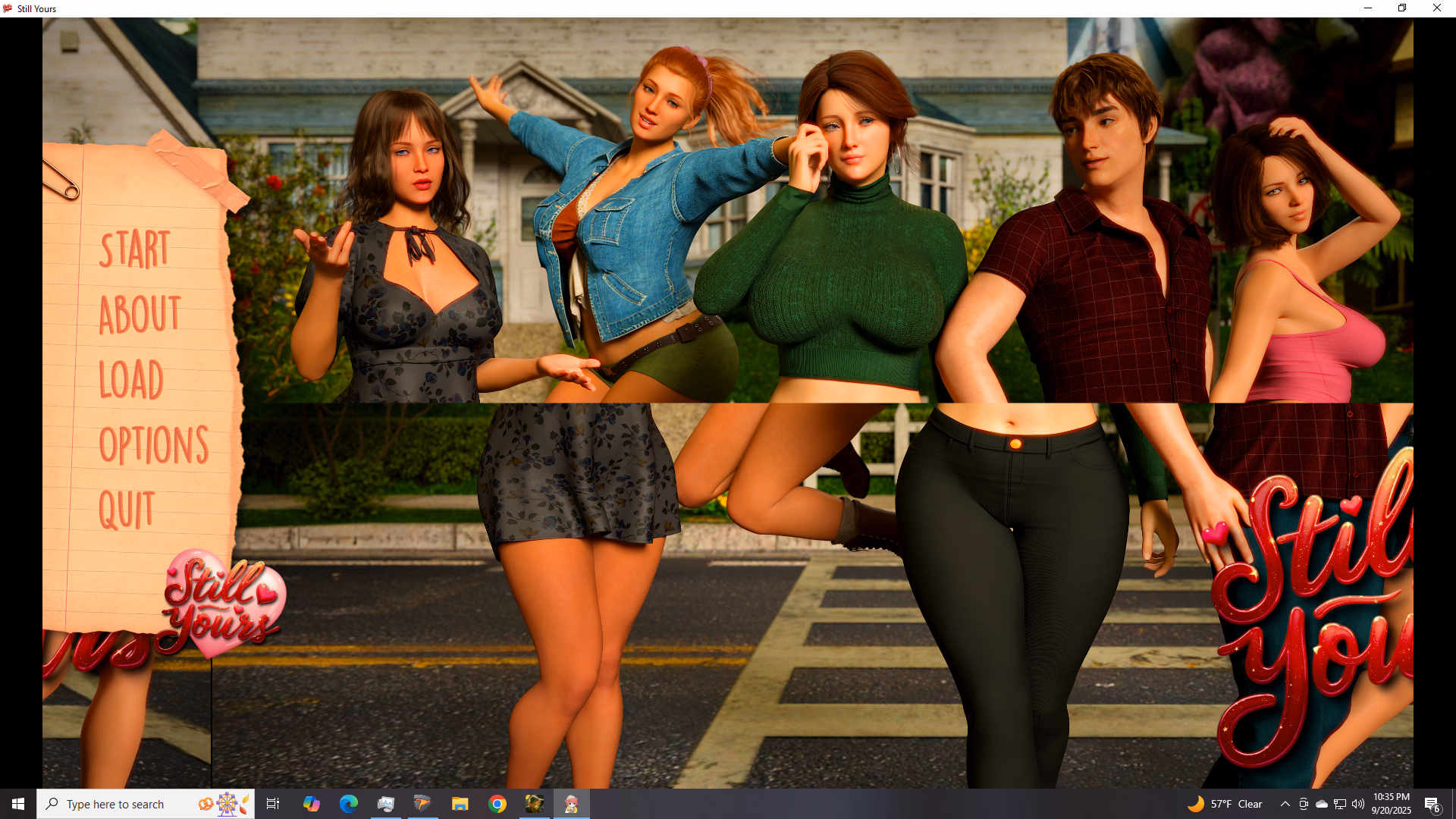Open Task View from taskbar
Image resolution: width=1456 pixels, height=819 pixels.
click(x=273, y=804)
